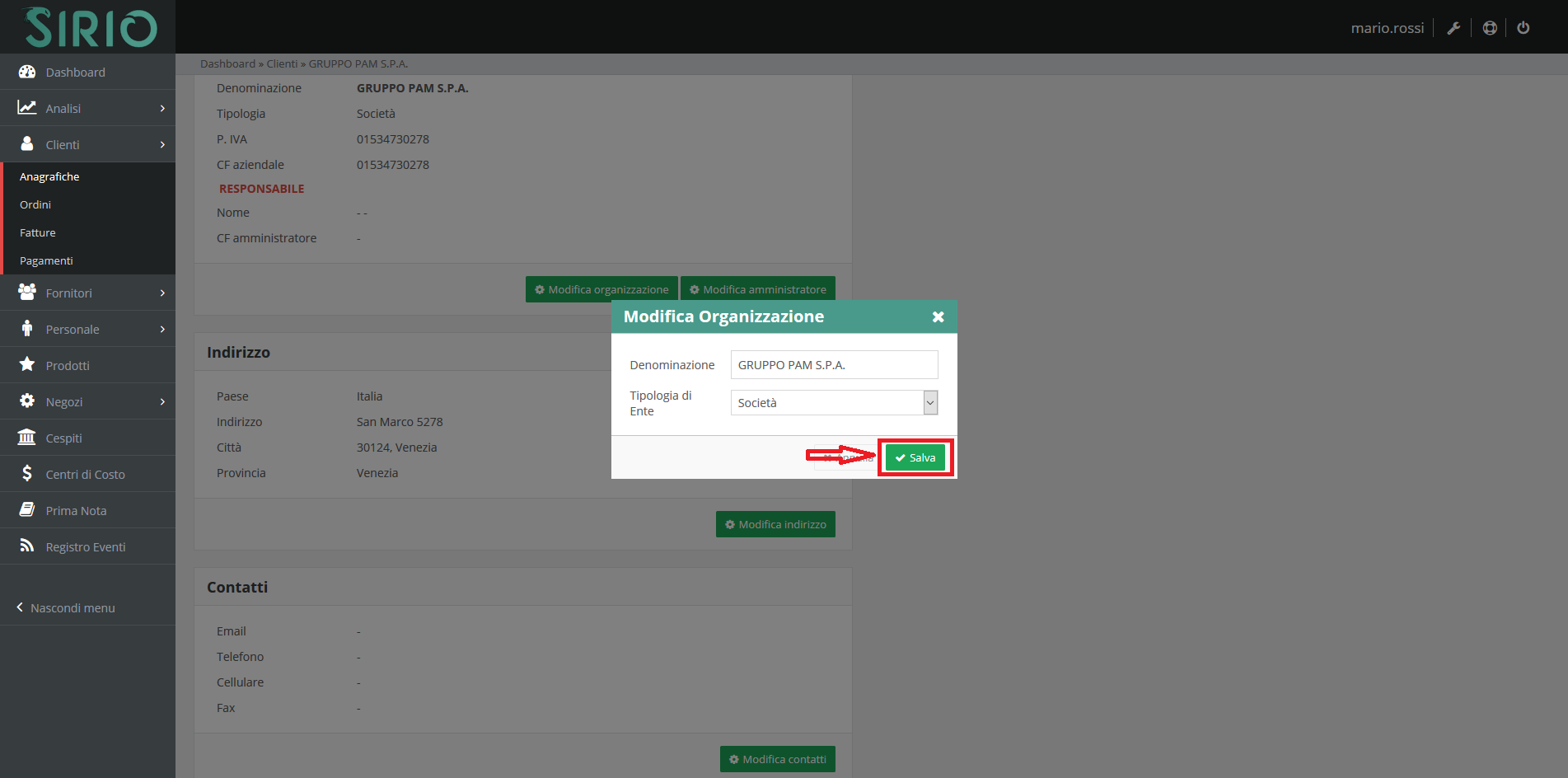This screenshot has width=1568, height=778.
Task: Click the Modifica contatti button
Action: tap(778, 759)
